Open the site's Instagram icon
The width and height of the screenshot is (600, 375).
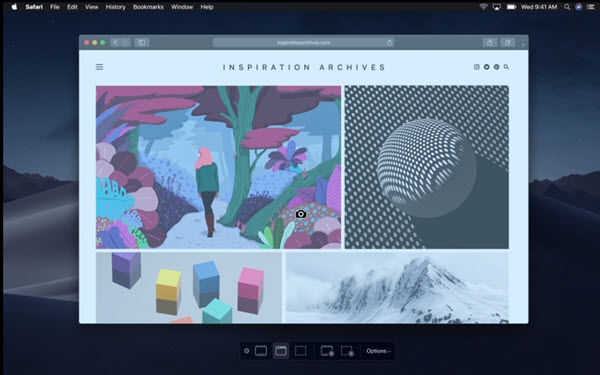(x=476, y=67)
